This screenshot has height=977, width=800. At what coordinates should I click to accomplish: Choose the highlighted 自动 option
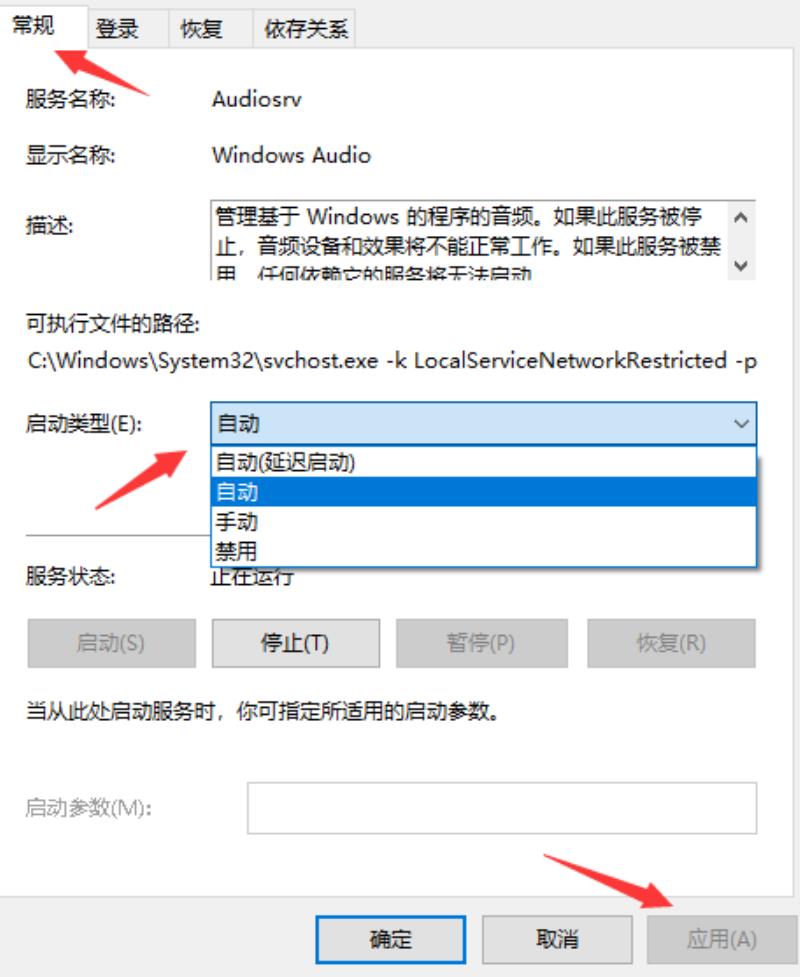pyautogui.click(x=483, y=492)
